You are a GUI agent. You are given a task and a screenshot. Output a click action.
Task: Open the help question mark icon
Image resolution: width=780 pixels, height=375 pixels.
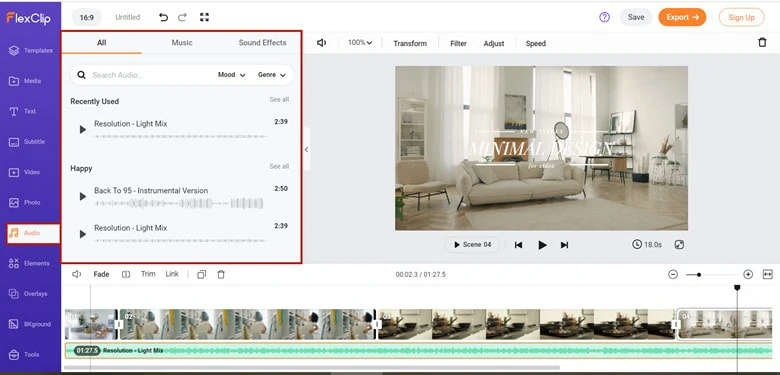pyautogui.click(x=604, y=17)
